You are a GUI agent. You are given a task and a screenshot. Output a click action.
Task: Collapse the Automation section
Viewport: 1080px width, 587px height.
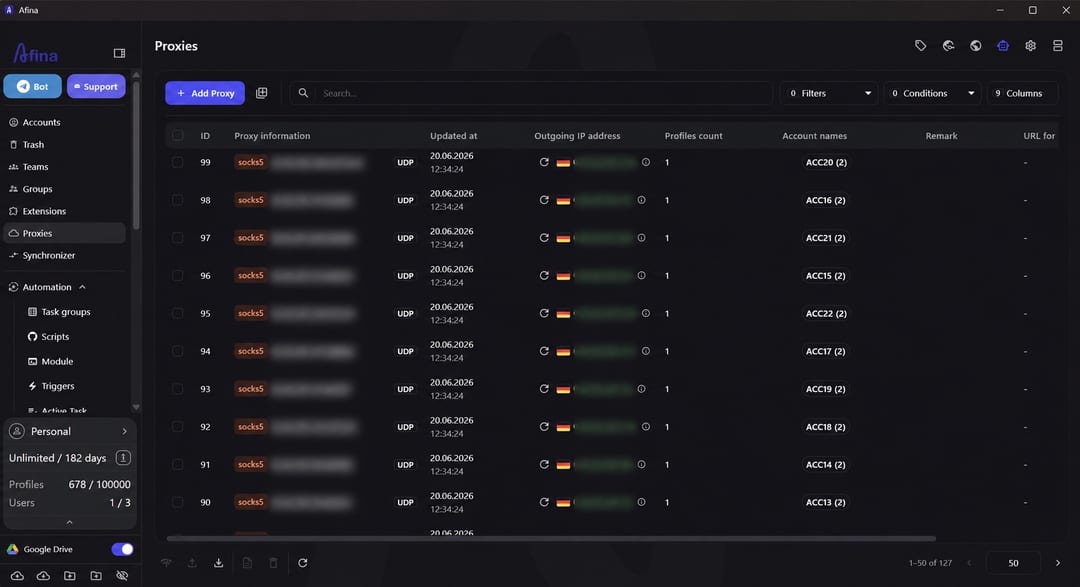click(x=82, y=287)
